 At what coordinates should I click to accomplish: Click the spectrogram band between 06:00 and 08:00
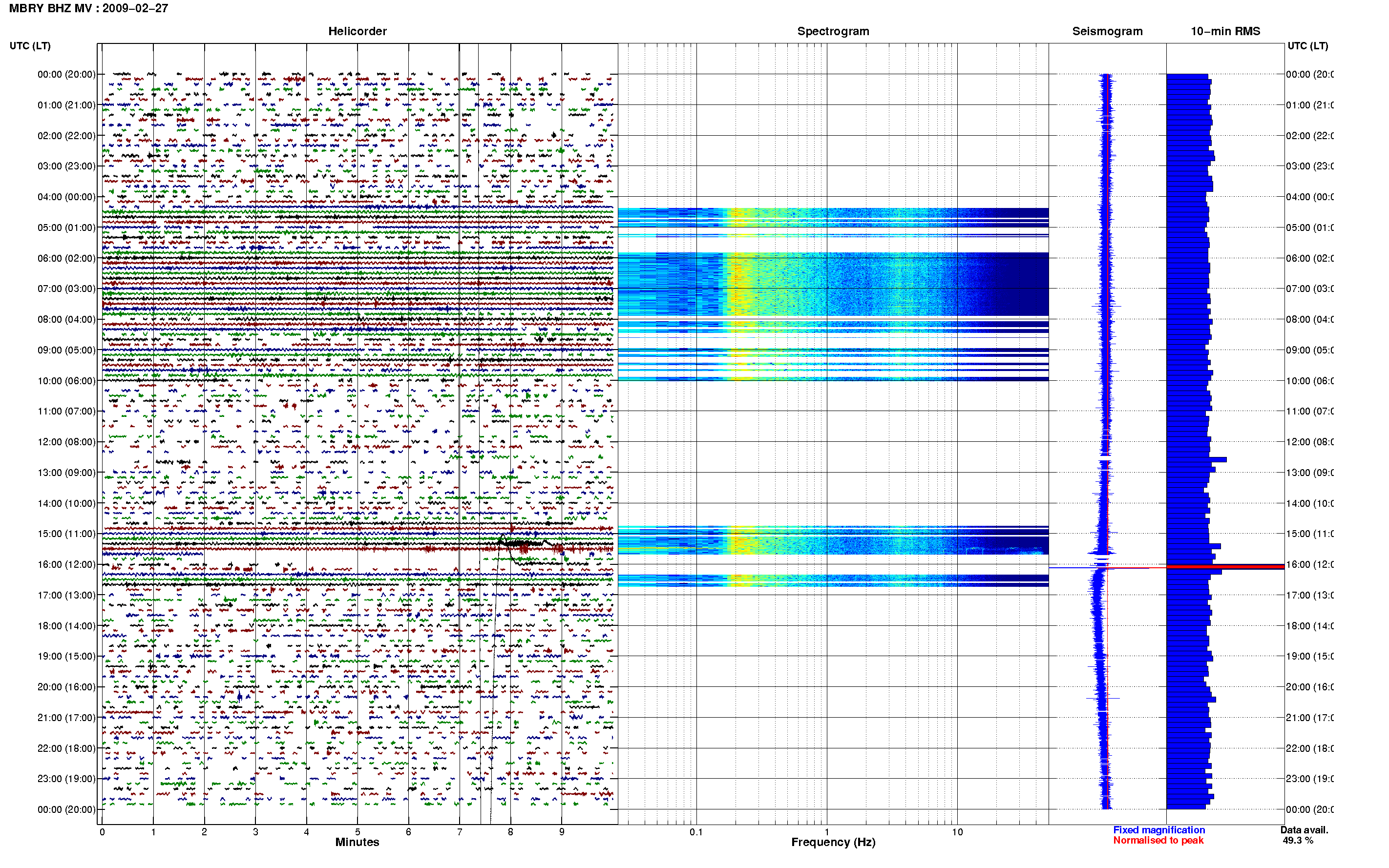point(833,284)
